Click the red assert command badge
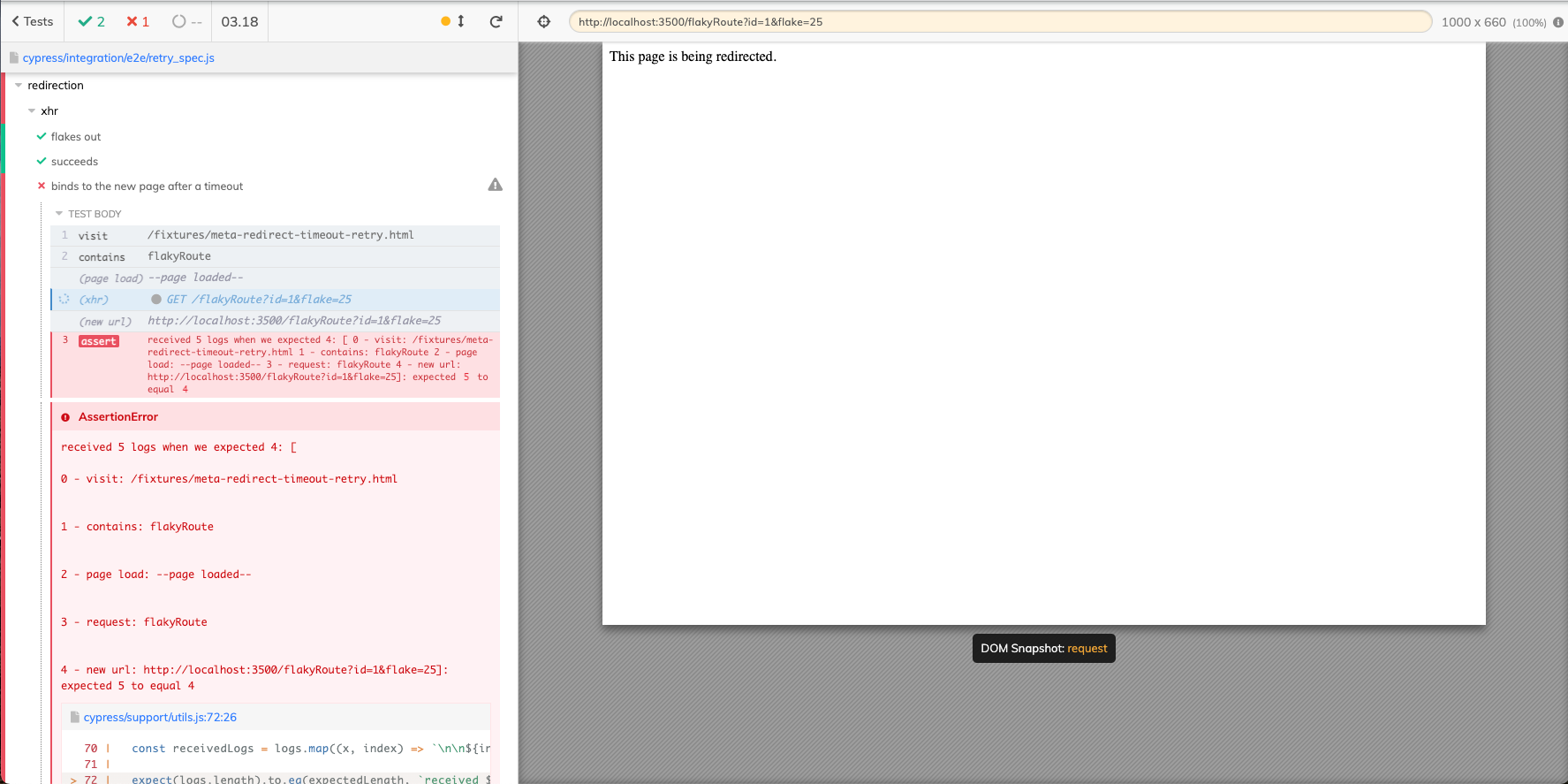The height and width of the screenshot is (784, 1568). coord(99,341)
